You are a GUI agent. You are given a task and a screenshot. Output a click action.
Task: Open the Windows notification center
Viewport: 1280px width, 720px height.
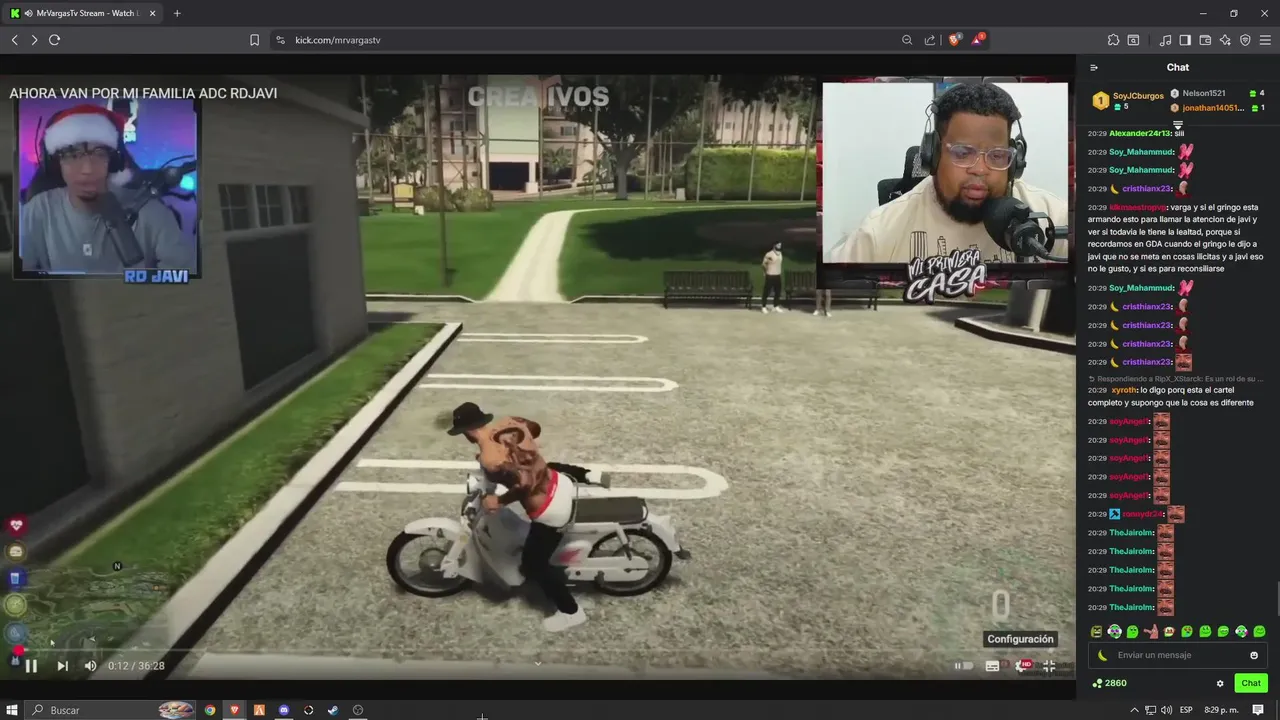click(1258, 710)
